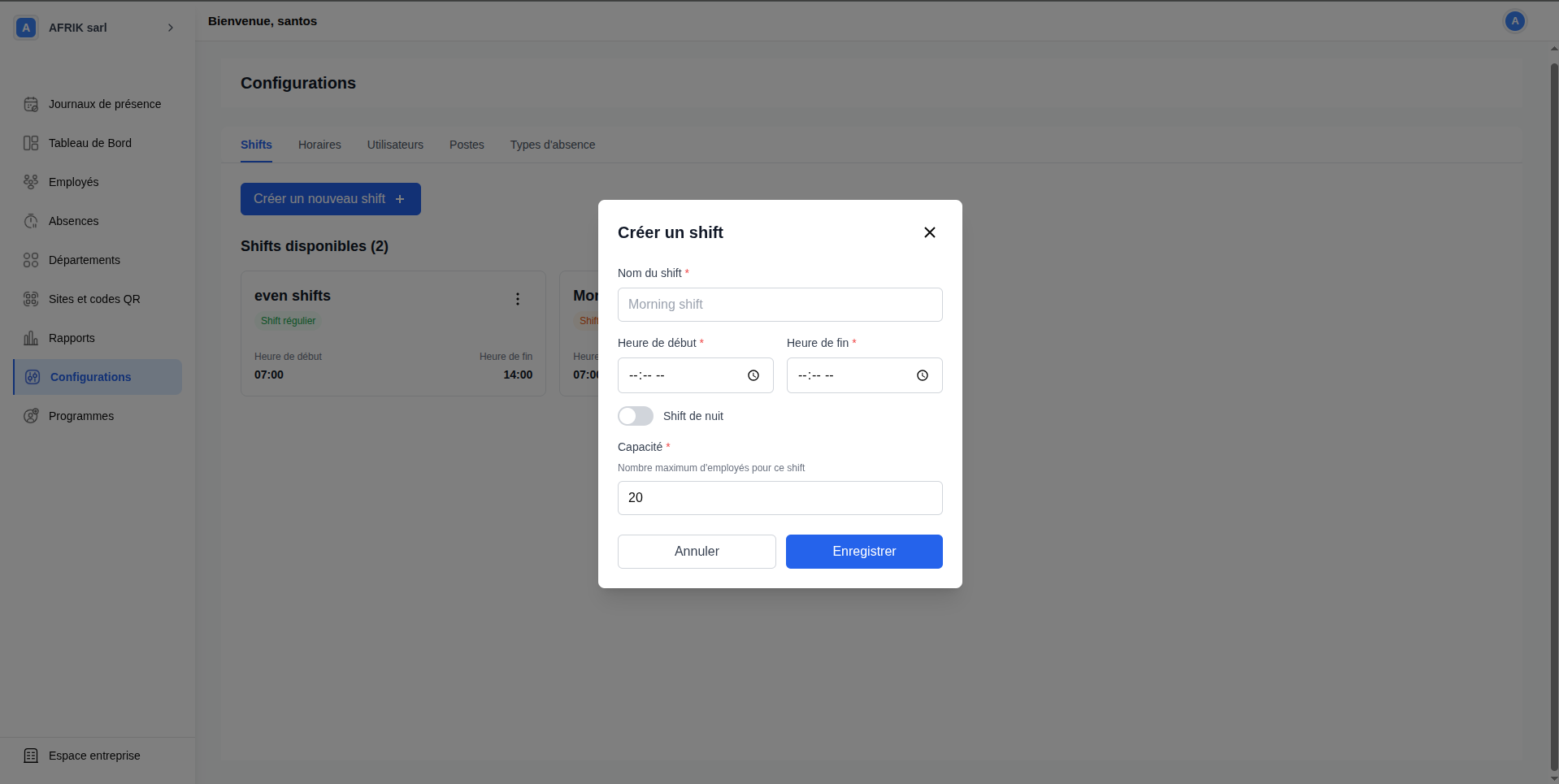Enable the Shift de nuit toggle
The width and height of the screenshot is (1559, 784).
pyautogui.click(x=636, y=416)
